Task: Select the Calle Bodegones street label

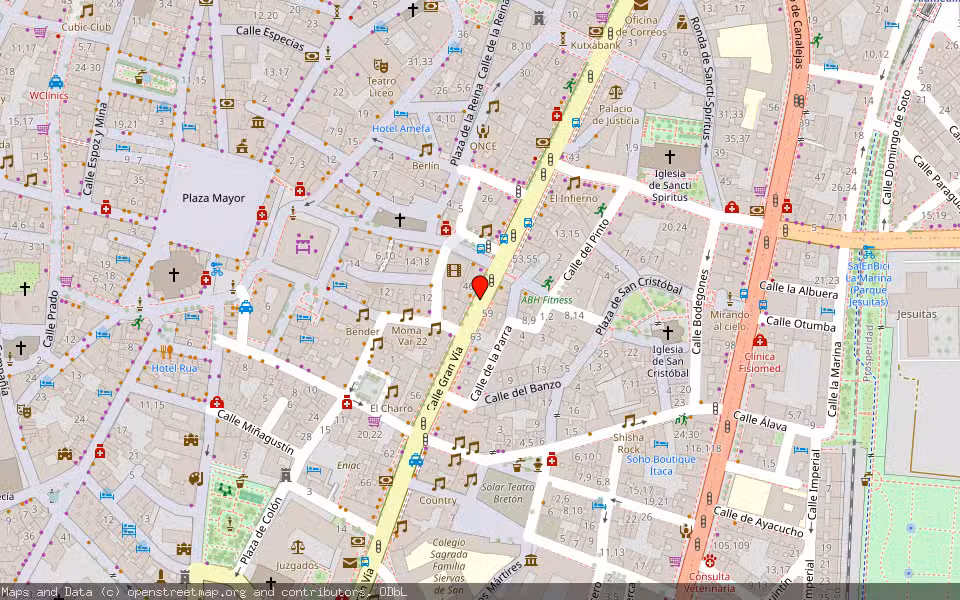Action: (699, 312)
